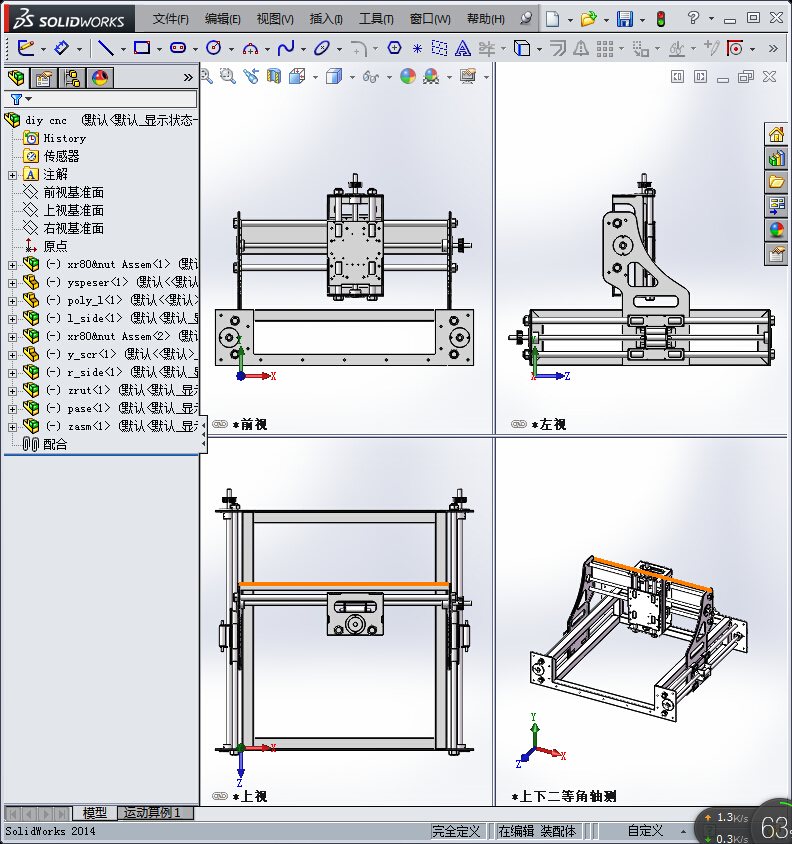
Task: Open the display style dropdown arrow
Action: click(352, 78)
